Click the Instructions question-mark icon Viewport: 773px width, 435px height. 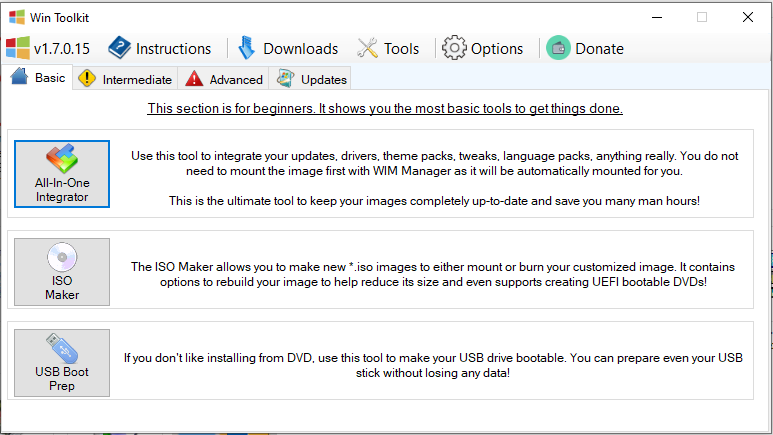(x=119, y=48)
